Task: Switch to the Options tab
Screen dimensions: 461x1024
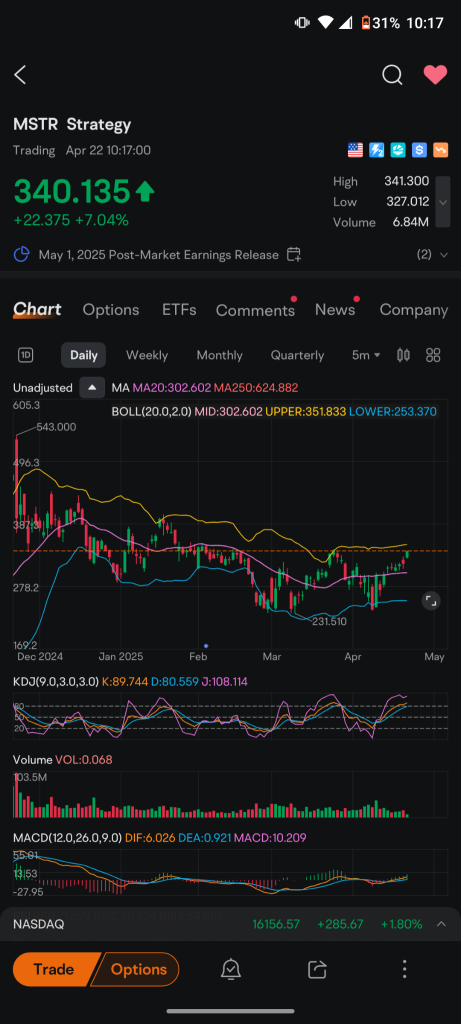Action: point(111,310)
